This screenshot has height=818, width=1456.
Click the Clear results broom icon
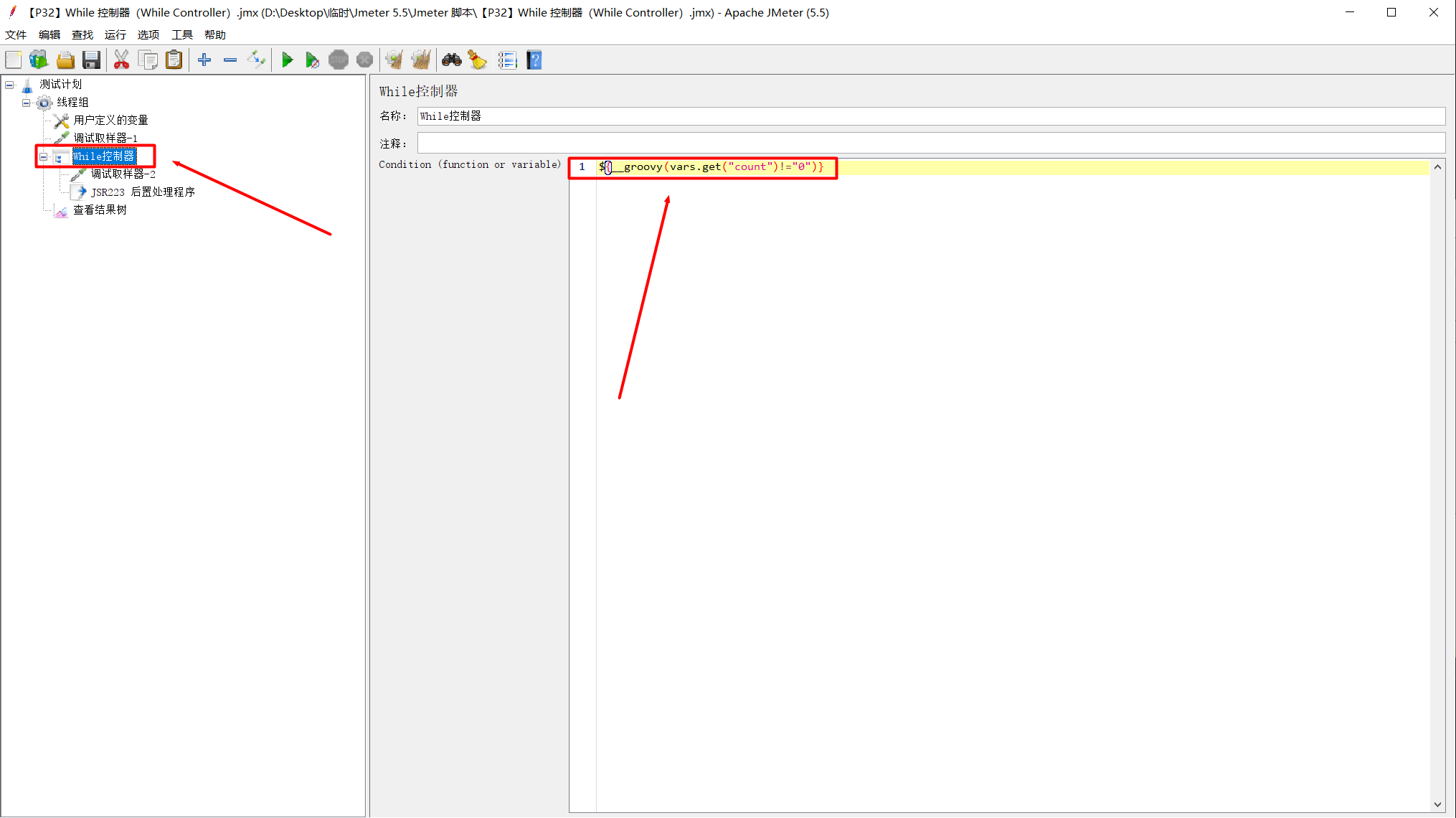point(394,60)
